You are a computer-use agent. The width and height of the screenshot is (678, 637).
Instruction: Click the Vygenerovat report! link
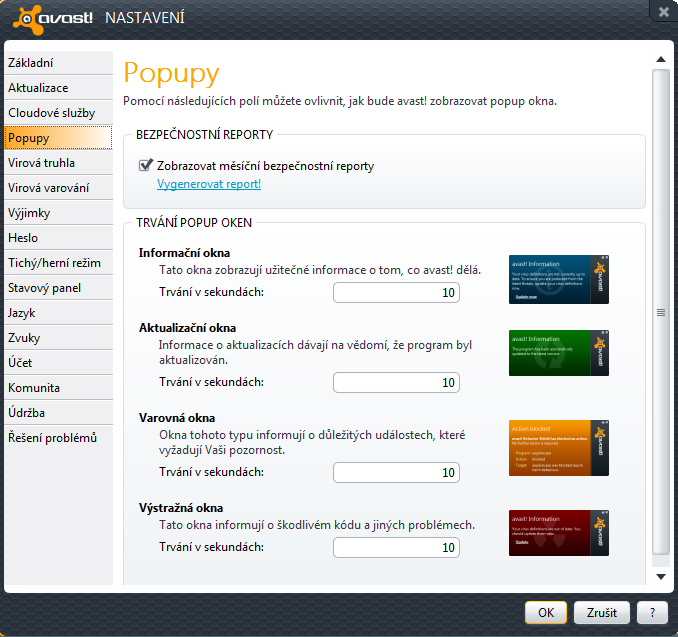coord(209,184)
